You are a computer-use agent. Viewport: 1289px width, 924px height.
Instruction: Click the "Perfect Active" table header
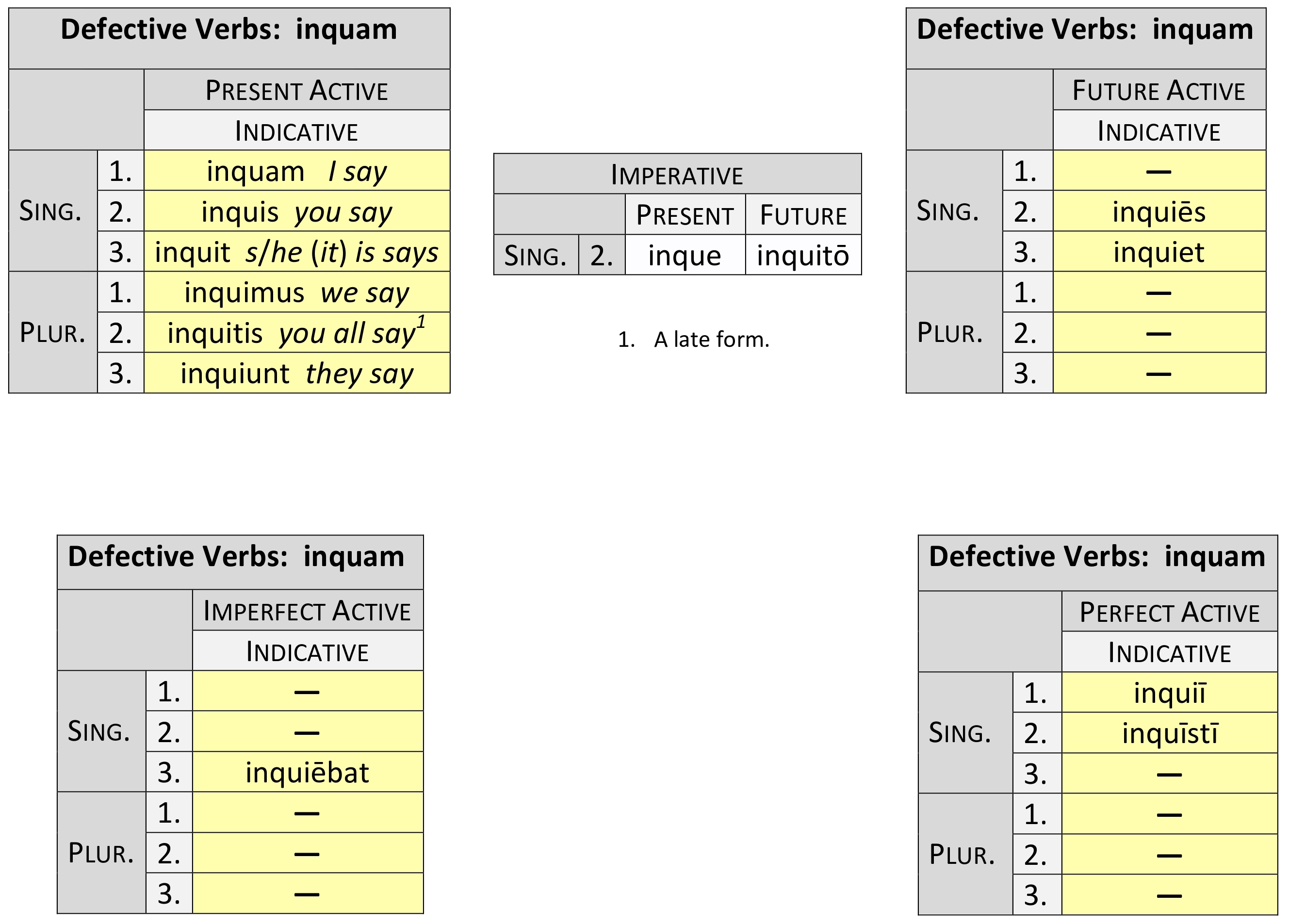(1169, 612)
